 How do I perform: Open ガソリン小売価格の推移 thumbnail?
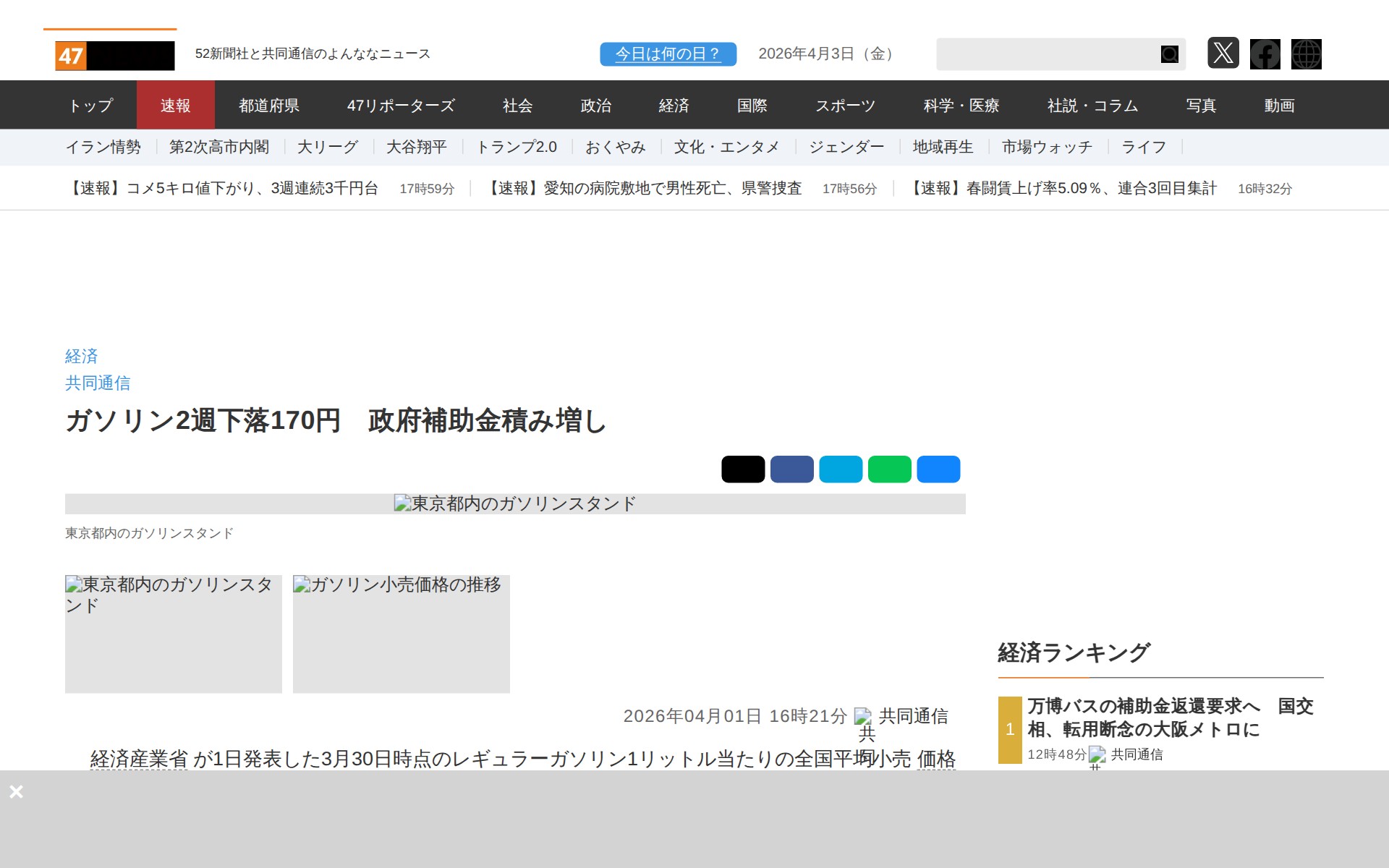click(401, 634)
